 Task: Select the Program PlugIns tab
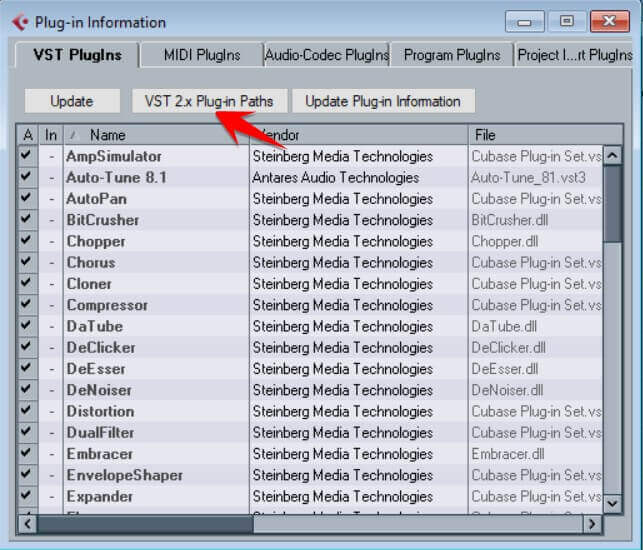[452, 55]
